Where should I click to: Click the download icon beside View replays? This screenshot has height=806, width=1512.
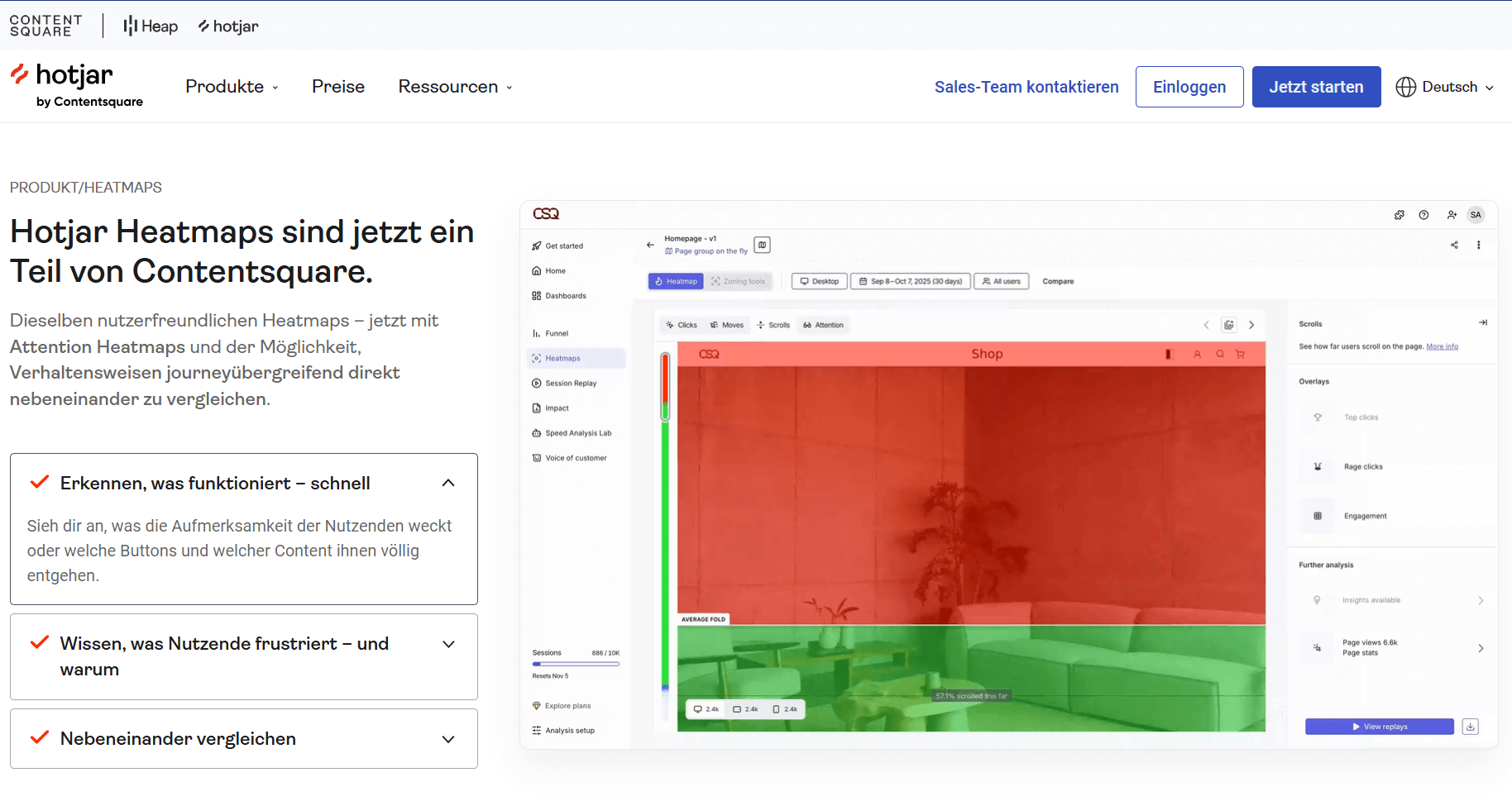[x=1471, y=727]
